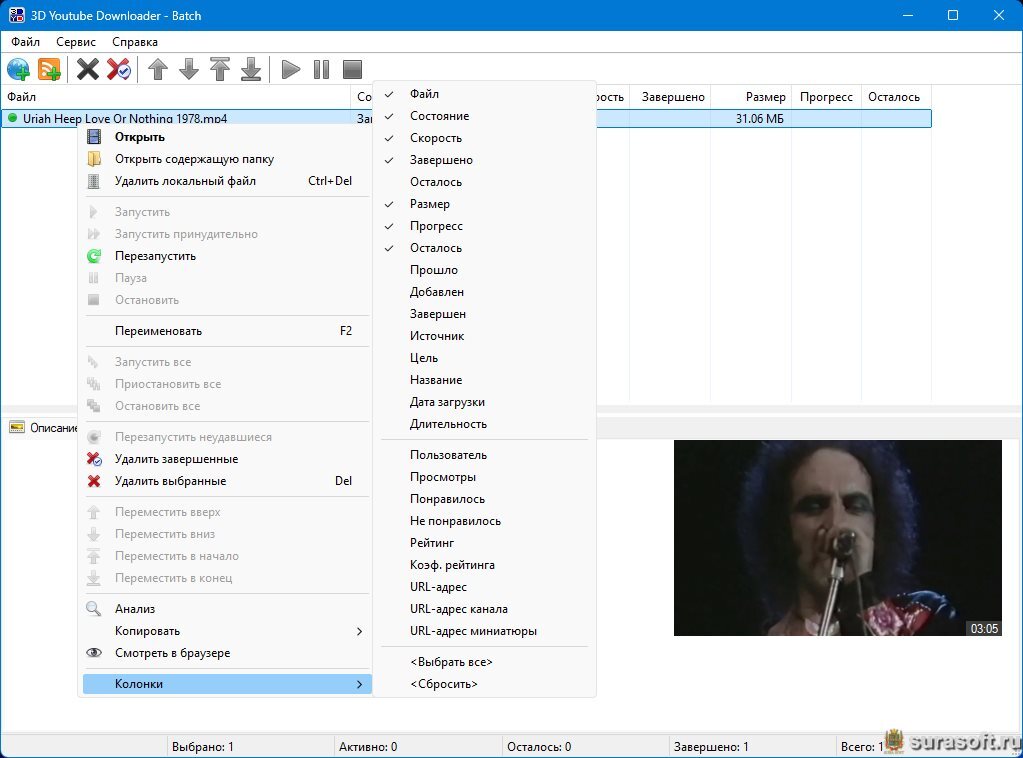Screen dimensions: 1023x758
Task: Click the delete completed toolbar icon
Action: pyautogui.click(x=119, y=69)
